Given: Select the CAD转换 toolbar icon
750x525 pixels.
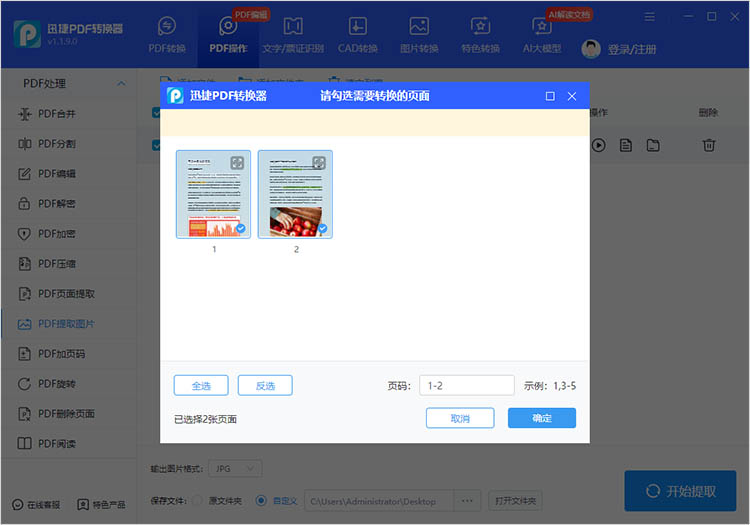Looking at the screenshot, I should click(x=357, y=27).
